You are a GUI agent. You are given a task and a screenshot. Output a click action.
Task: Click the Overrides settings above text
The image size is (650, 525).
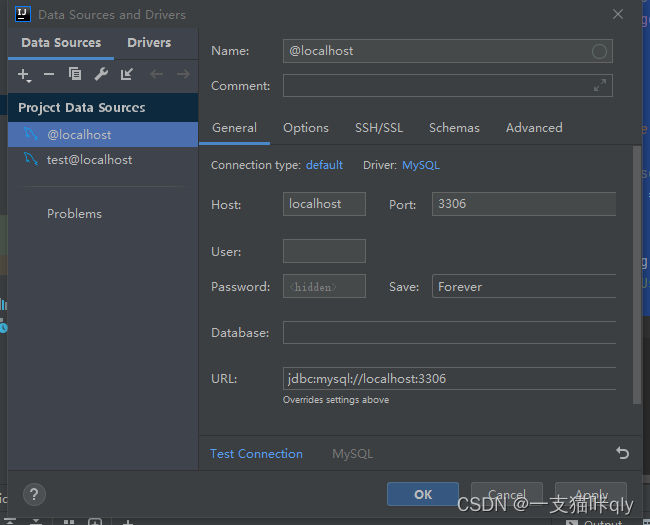[336, 400]
